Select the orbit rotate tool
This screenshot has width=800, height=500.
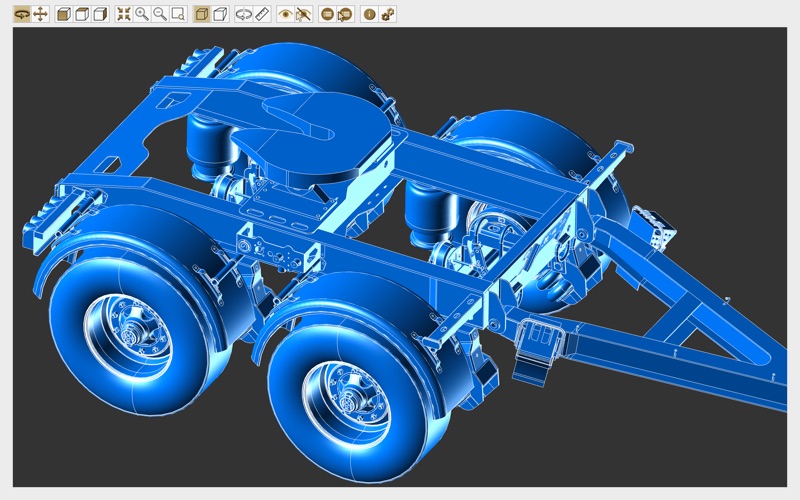[x=22, y=14]
